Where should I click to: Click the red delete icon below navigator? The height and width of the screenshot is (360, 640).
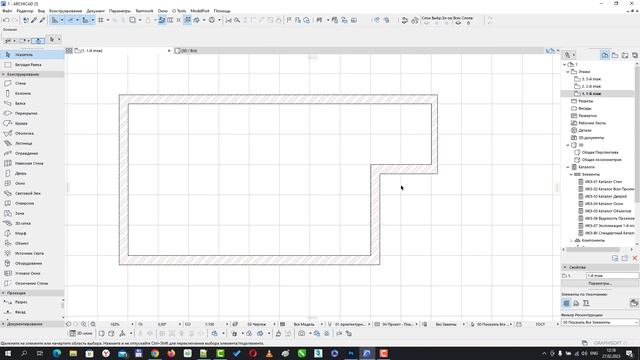[x=635, y=258]
